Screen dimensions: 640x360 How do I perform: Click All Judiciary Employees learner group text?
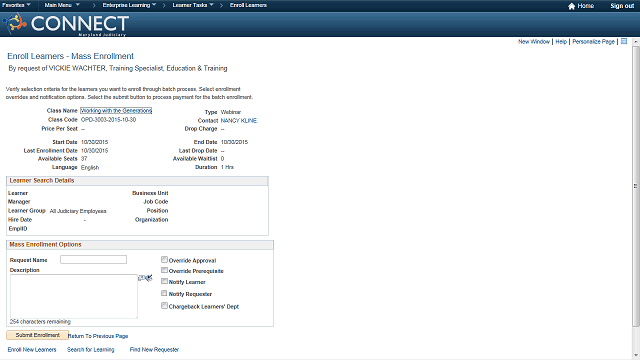tap(78, 211)
